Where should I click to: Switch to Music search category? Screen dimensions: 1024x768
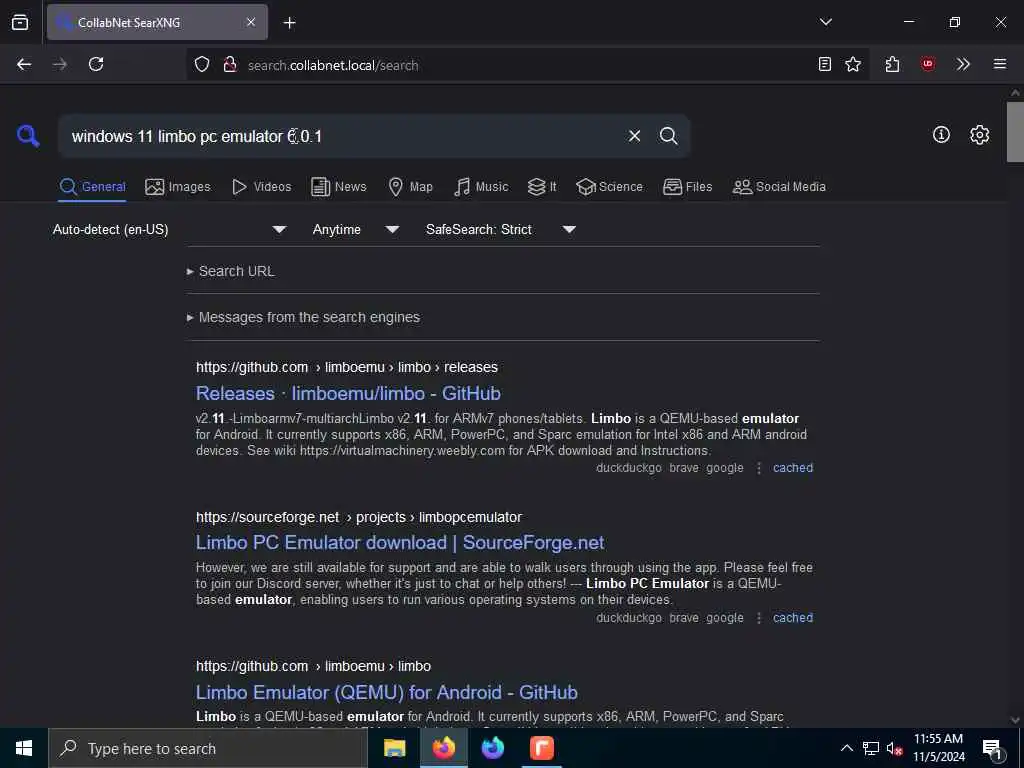[481, 187]
